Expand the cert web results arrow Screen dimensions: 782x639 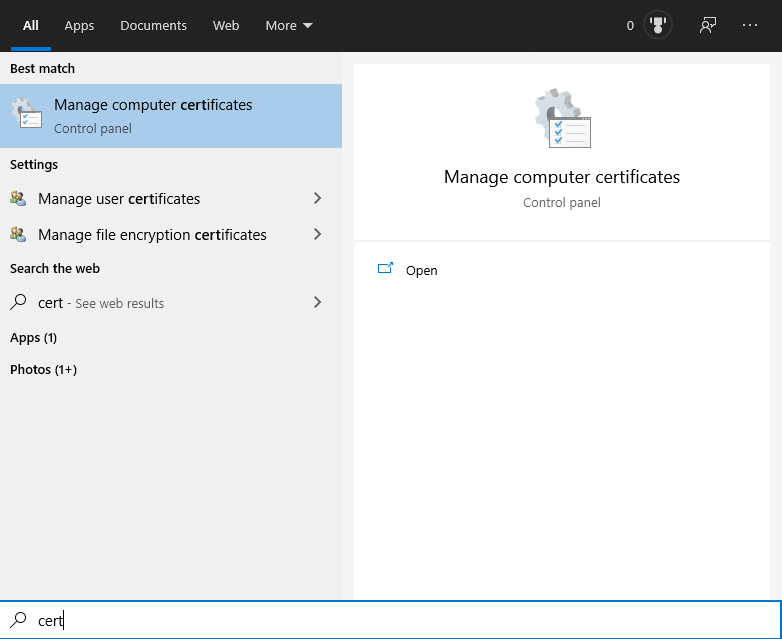coord(317,302)
